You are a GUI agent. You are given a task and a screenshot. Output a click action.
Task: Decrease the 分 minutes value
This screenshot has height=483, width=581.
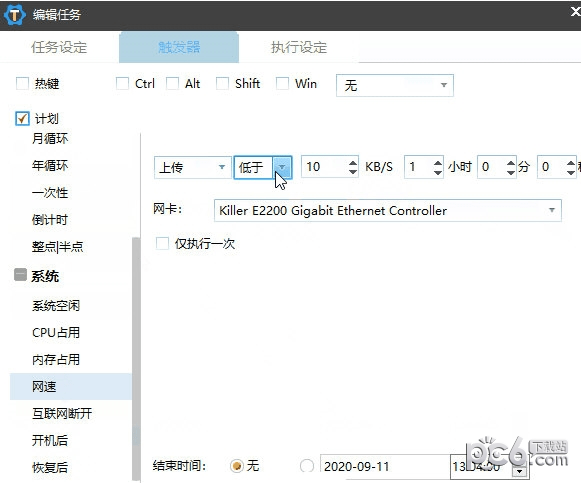click(511, 172)
